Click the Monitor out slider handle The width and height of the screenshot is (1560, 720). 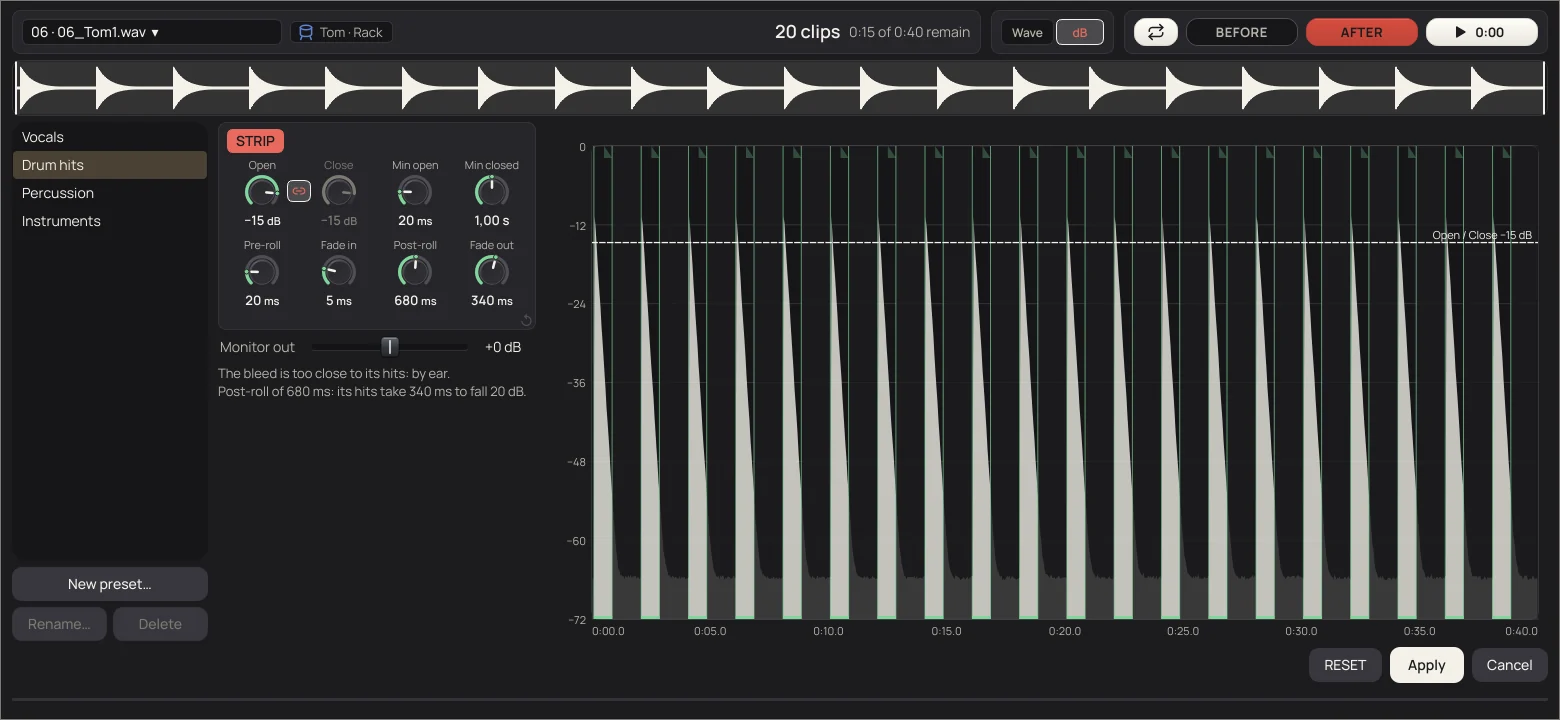(390, 347)
